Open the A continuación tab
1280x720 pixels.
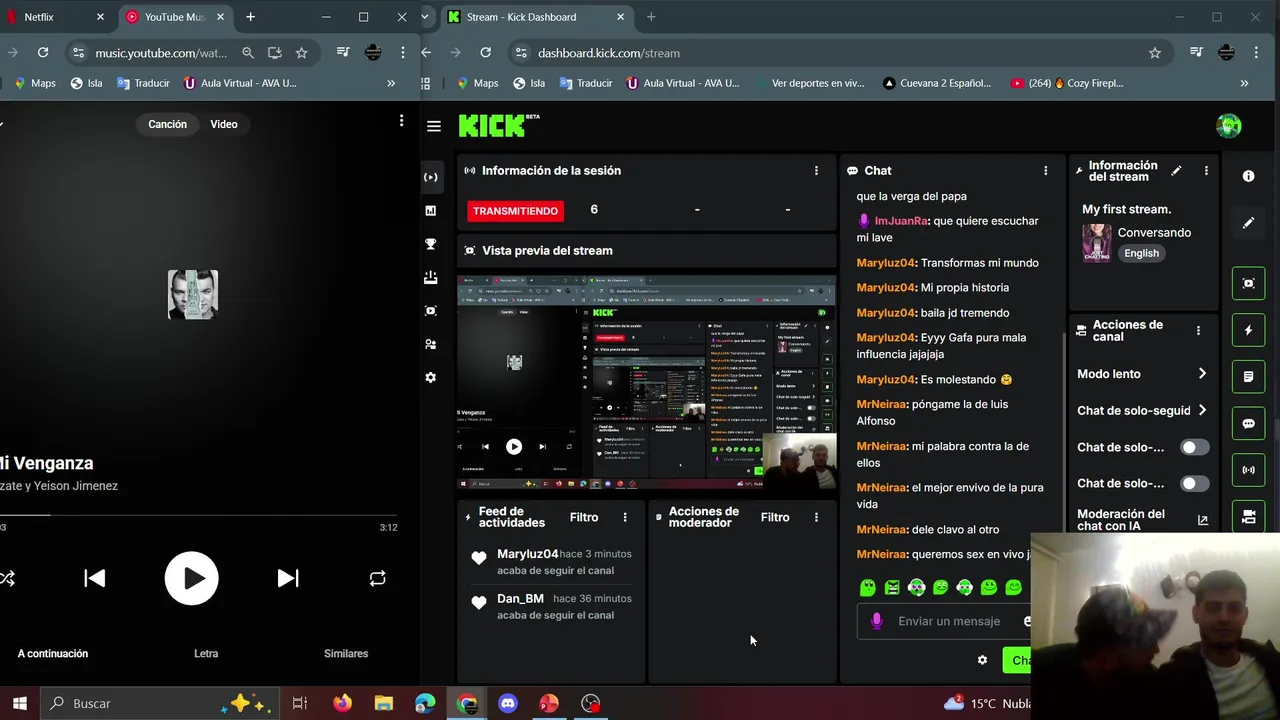(x=53, y=653)
